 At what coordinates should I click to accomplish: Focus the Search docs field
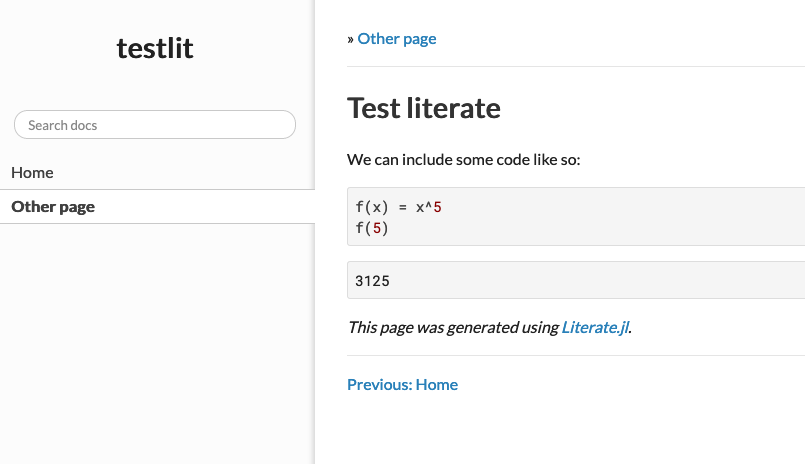[155, 125]
